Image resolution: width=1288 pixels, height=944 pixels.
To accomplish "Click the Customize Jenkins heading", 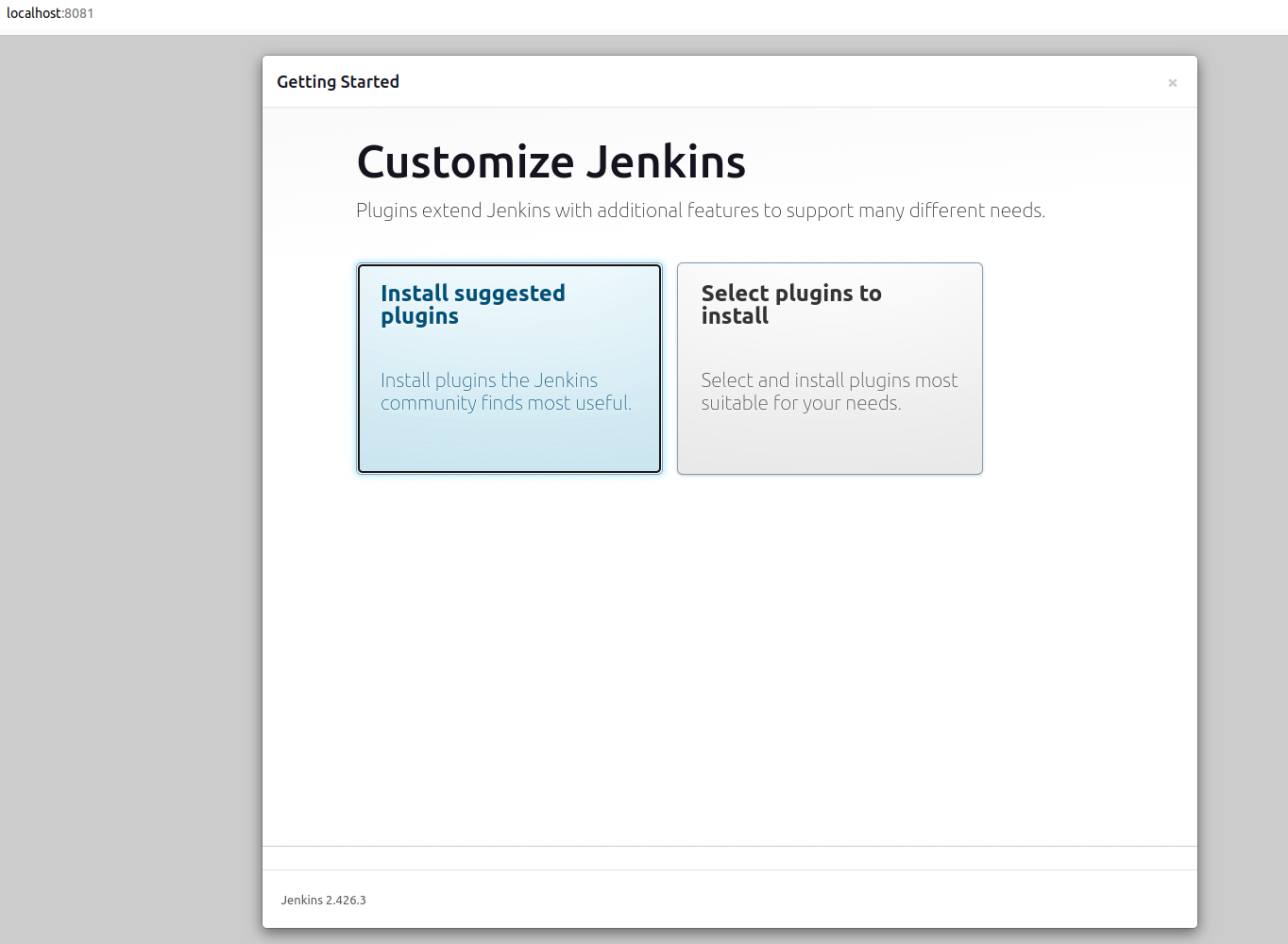I will 551,161.
